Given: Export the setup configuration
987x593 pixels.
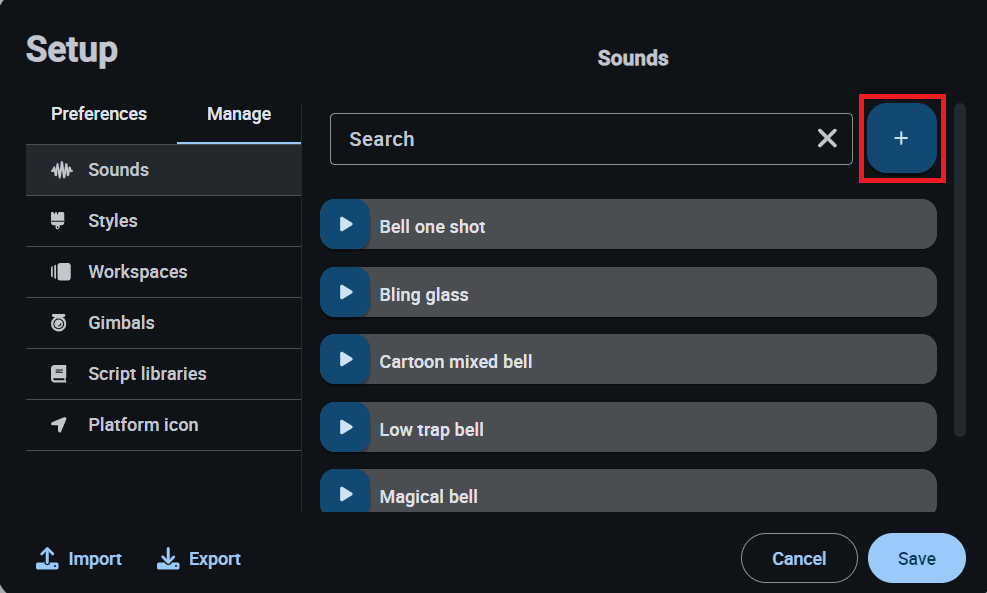Looking at the screenshot, I should (199, 559).
